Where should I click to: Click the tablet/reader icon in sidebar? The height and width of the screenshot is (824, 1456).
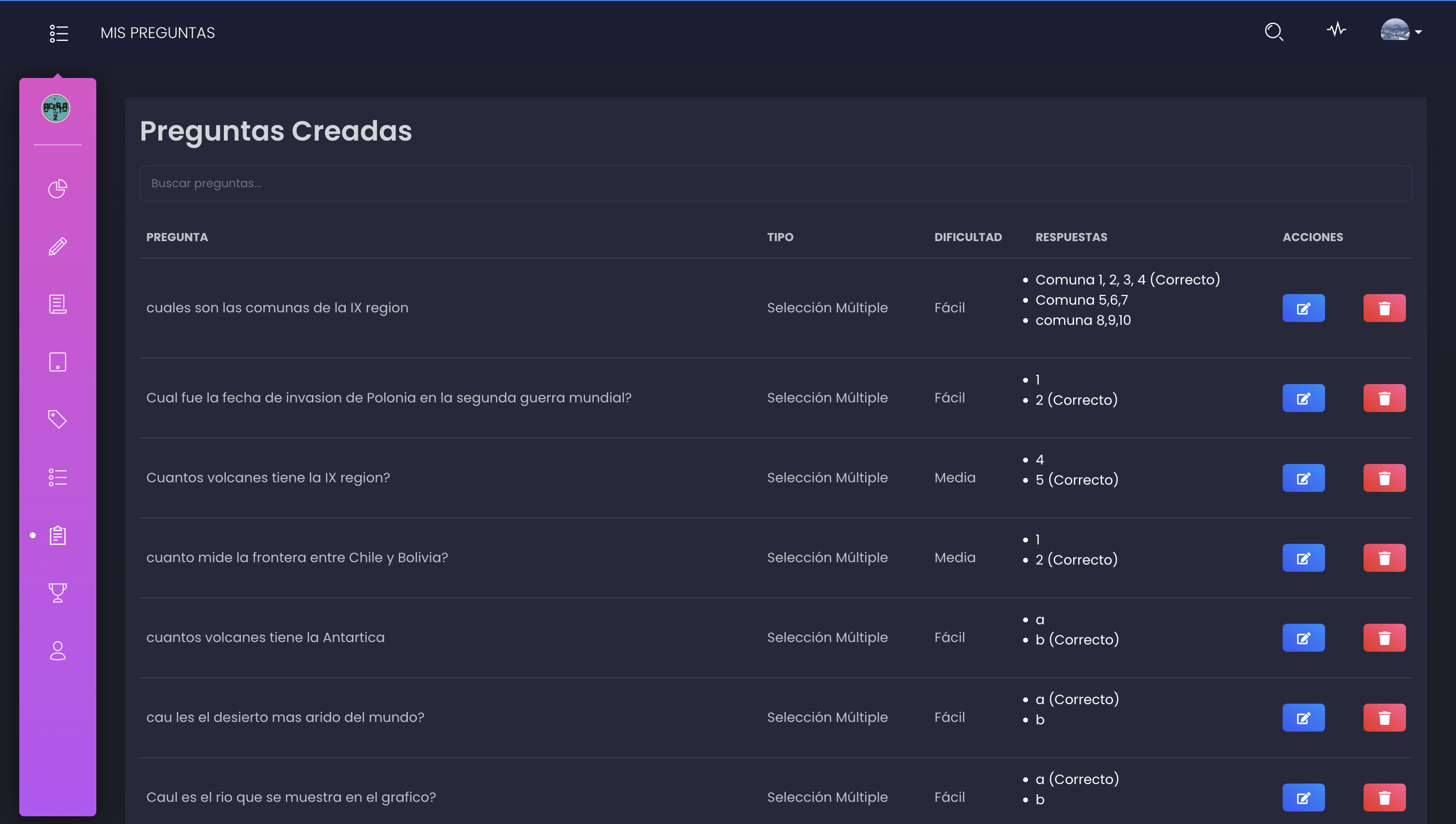pos(58,362)
